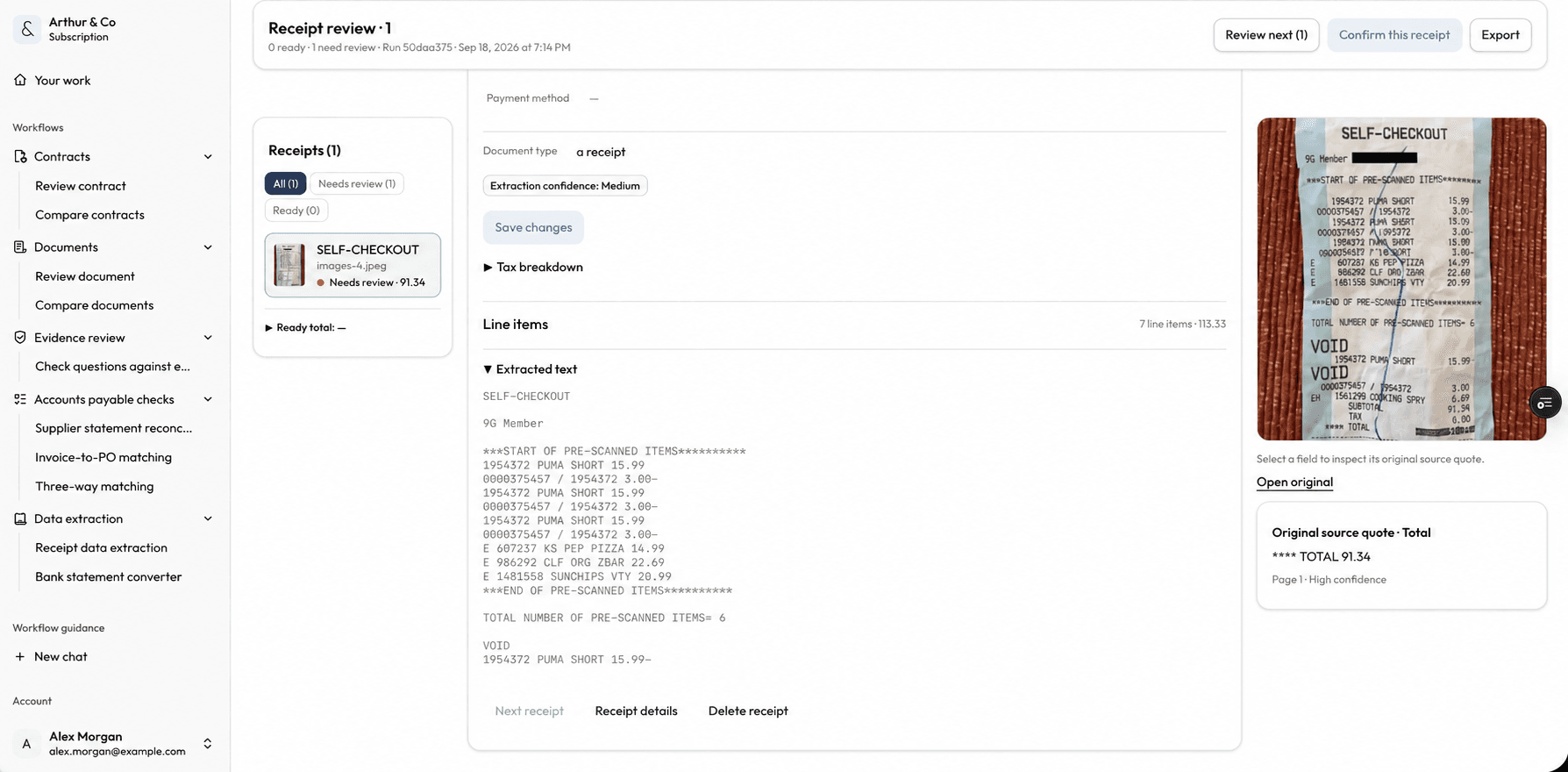Screen dimensions: 1568x772
Task: Click the 'E 607237 KS PEP PIZZA 14.99' line
Action: click(574, 548)
